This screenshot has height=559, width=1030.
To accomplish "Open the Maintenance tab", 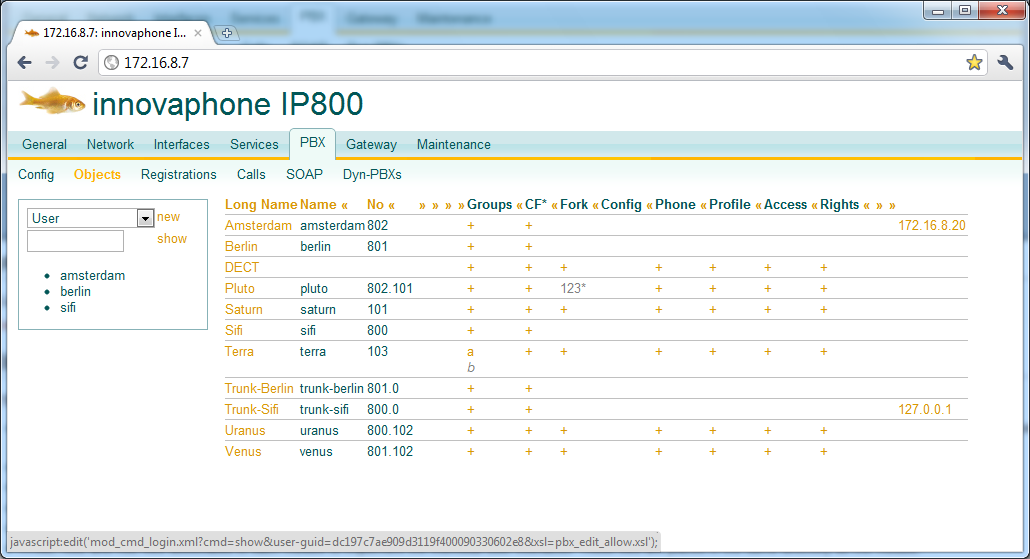I will (x=453, y=145).
